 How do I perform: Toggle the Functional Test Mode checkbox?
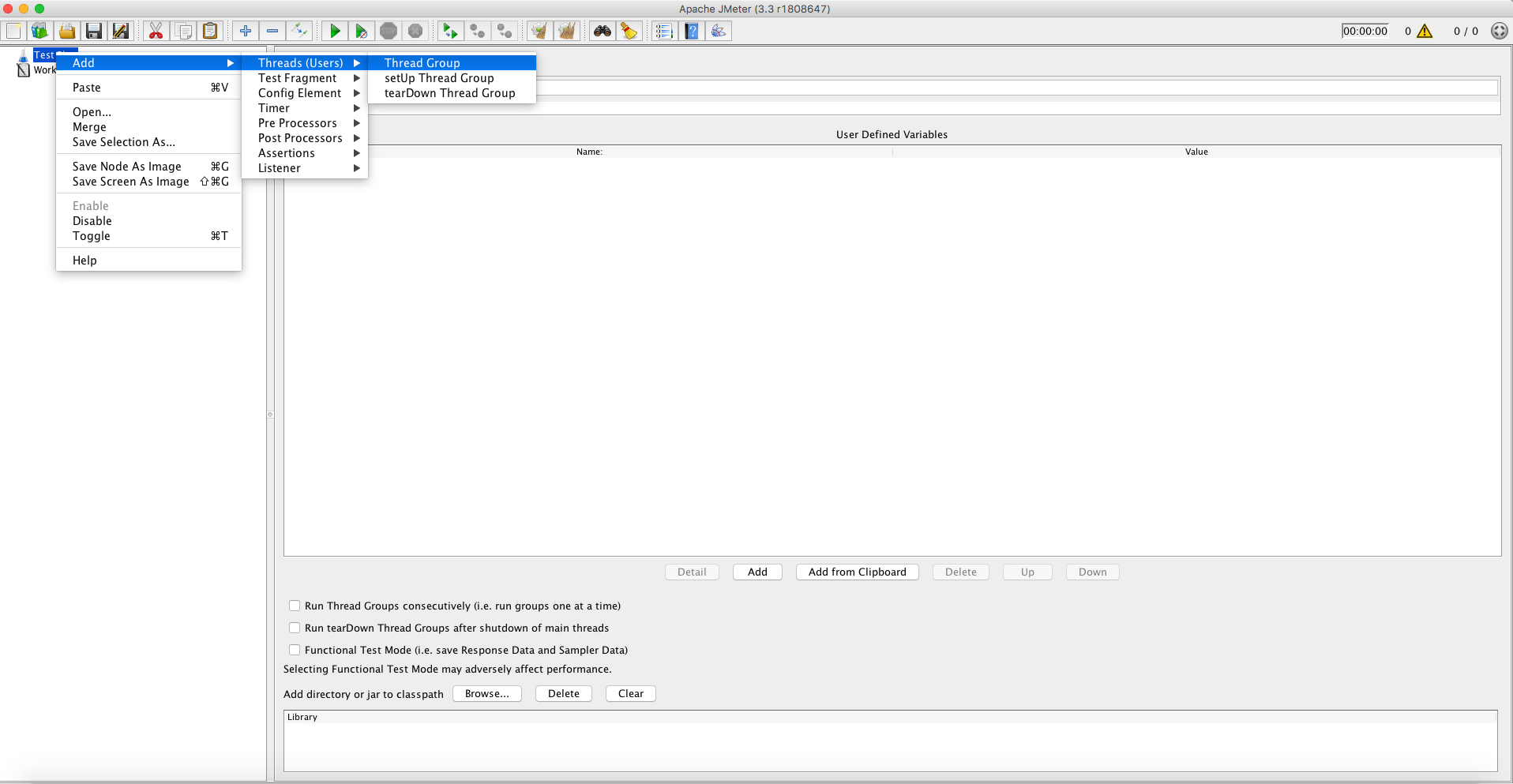[295, 650]
